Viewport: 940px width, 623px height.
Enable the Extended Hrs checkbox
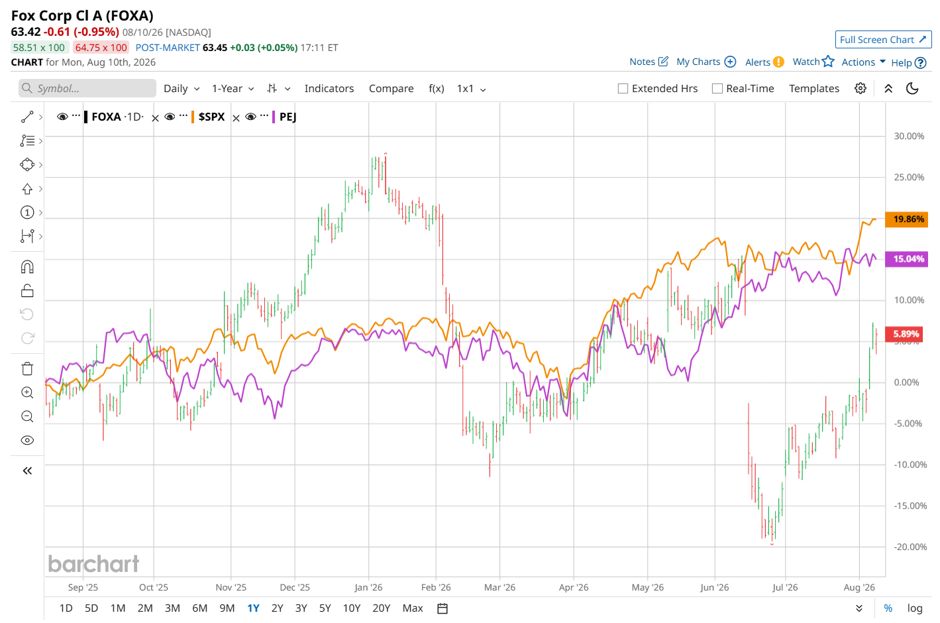[x=623, y=89]
